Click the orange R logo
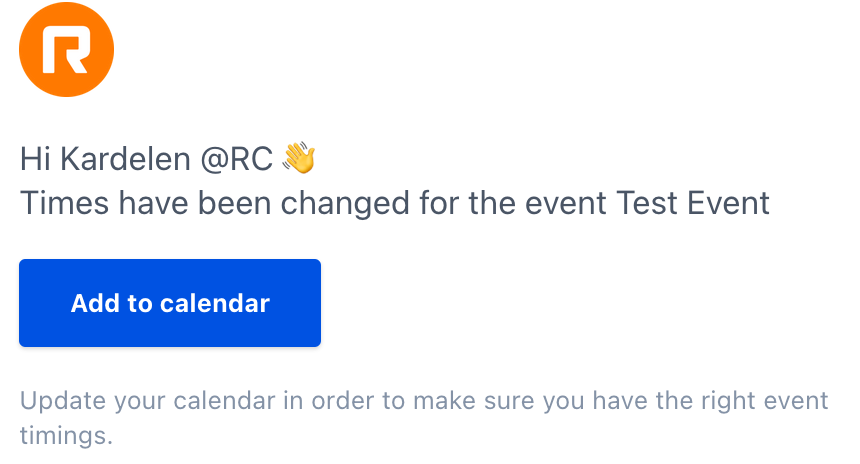860x464 pixels. tap(66, 49)
